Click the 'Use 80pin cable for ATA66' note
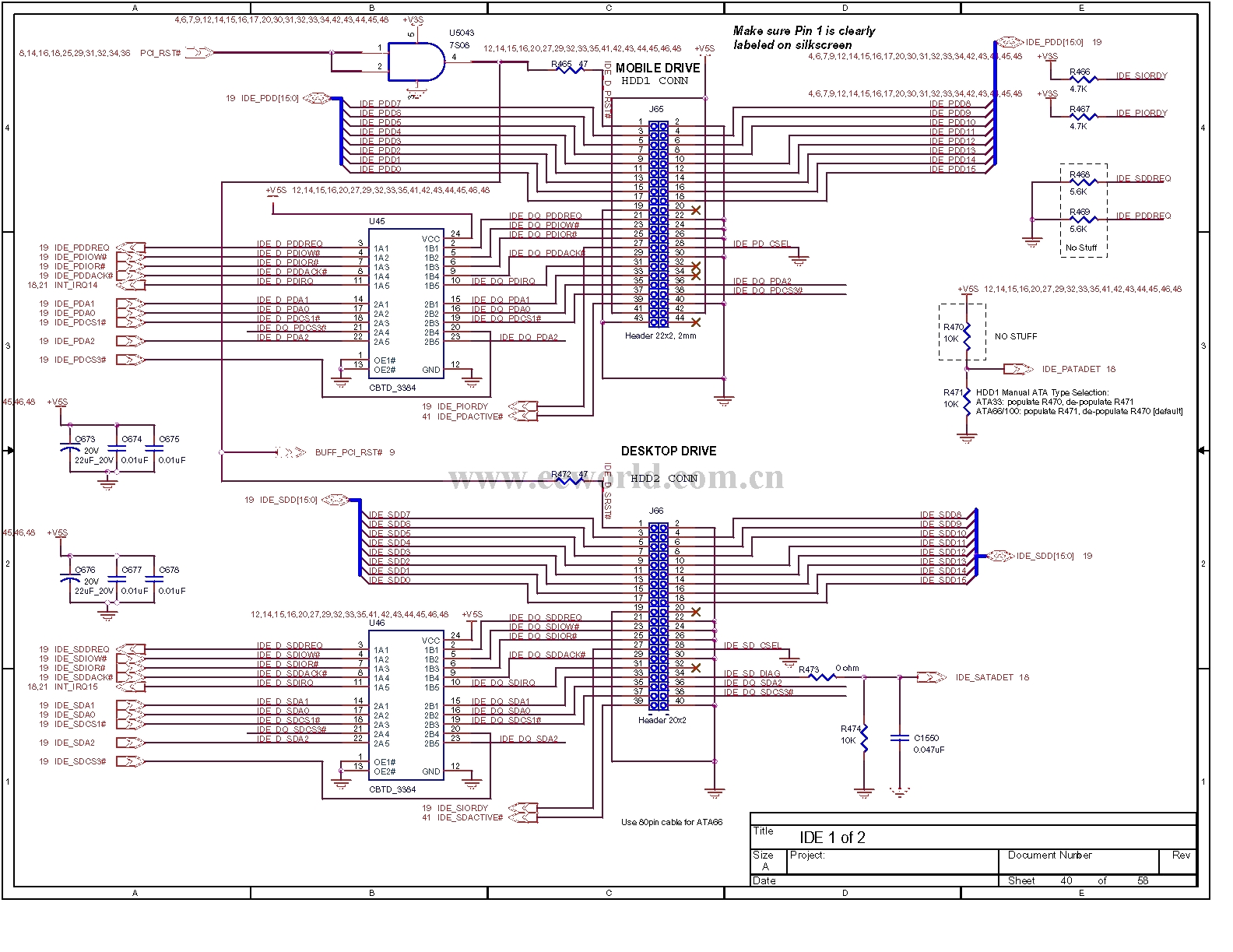Image resolution: width=1233 pixels, height=952 pixels. (x=672, y=822)
